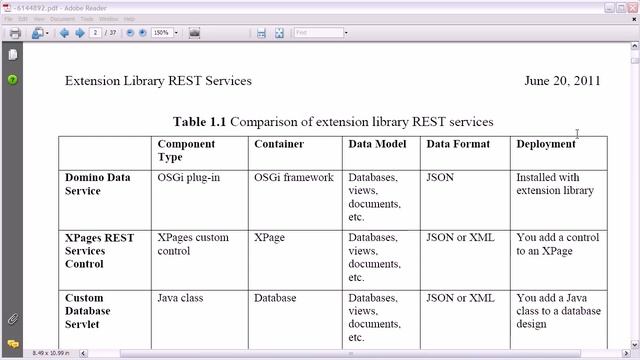Click the 'XPage' container cell
640x360 pixels.
(x=269, y=238)
